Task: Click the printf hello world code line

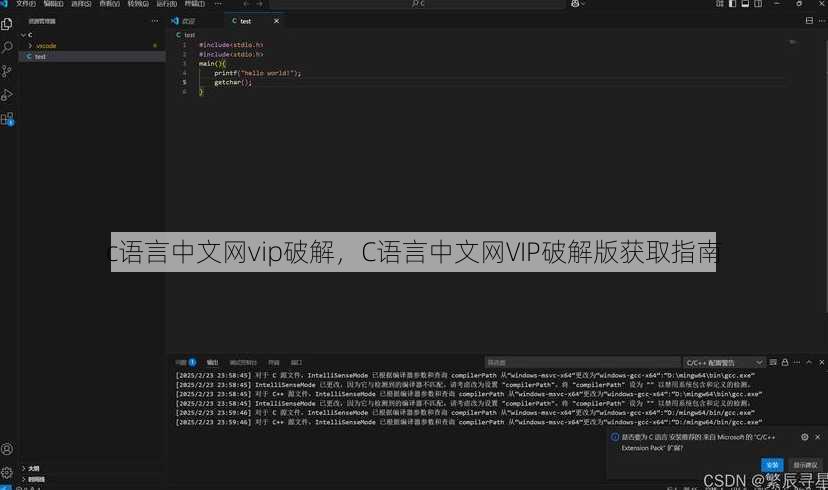Action: [x=258, y=73]
